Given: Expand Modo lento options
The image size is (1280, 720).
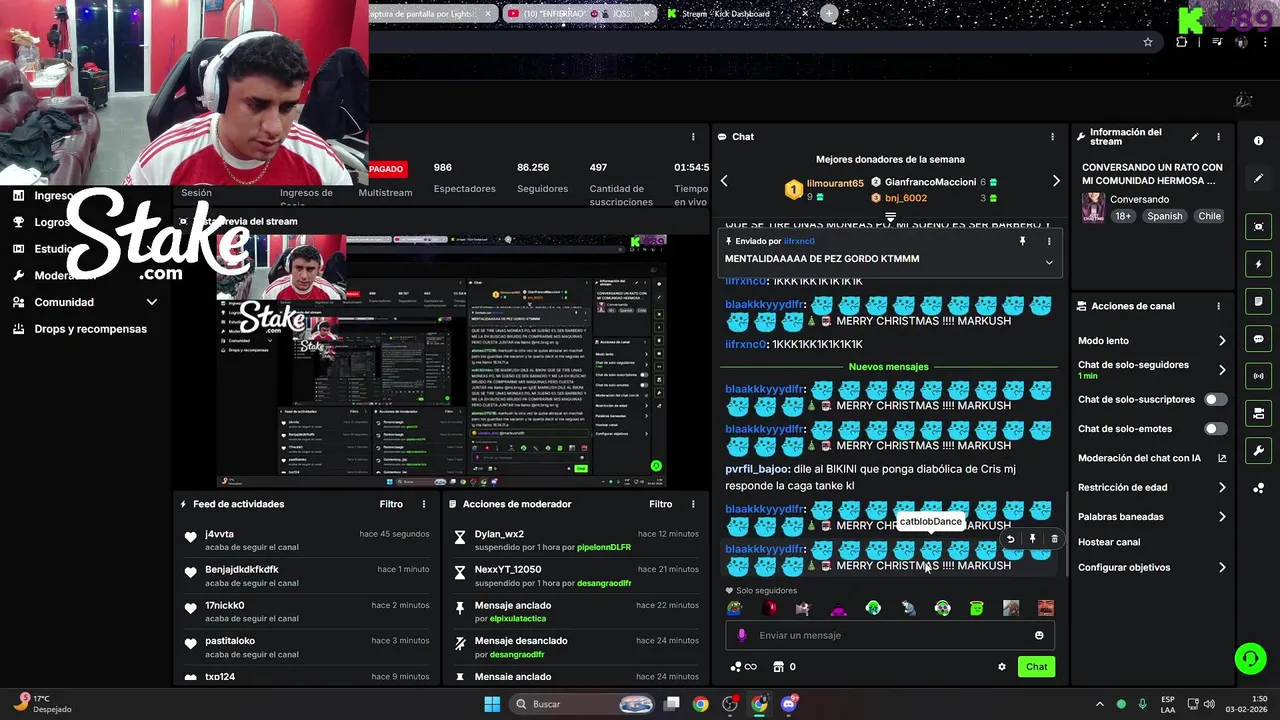Looking at the screenshot, I should pyautogui.click(x=1222, y=341).
